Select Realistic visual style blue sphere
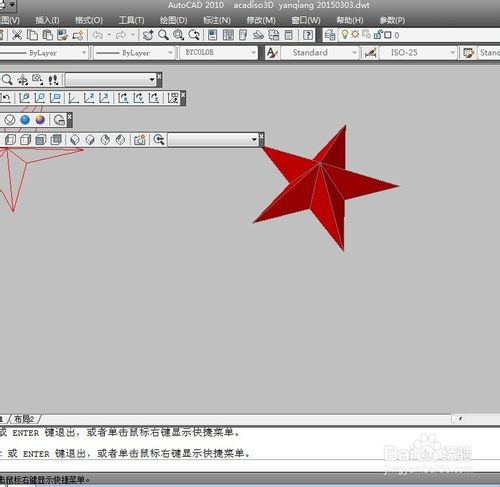 click(25, 120)
